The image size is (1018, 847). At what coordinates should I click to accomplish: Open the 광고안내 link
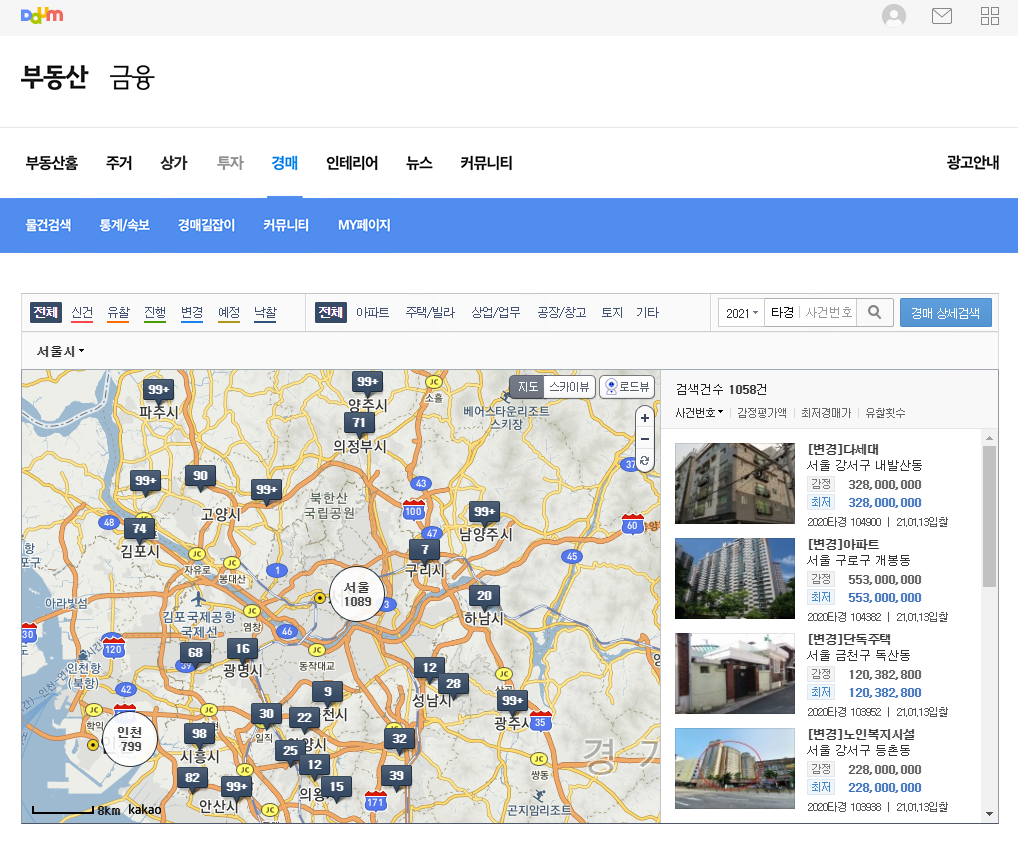pyautogui.click(x=973, y=163)
